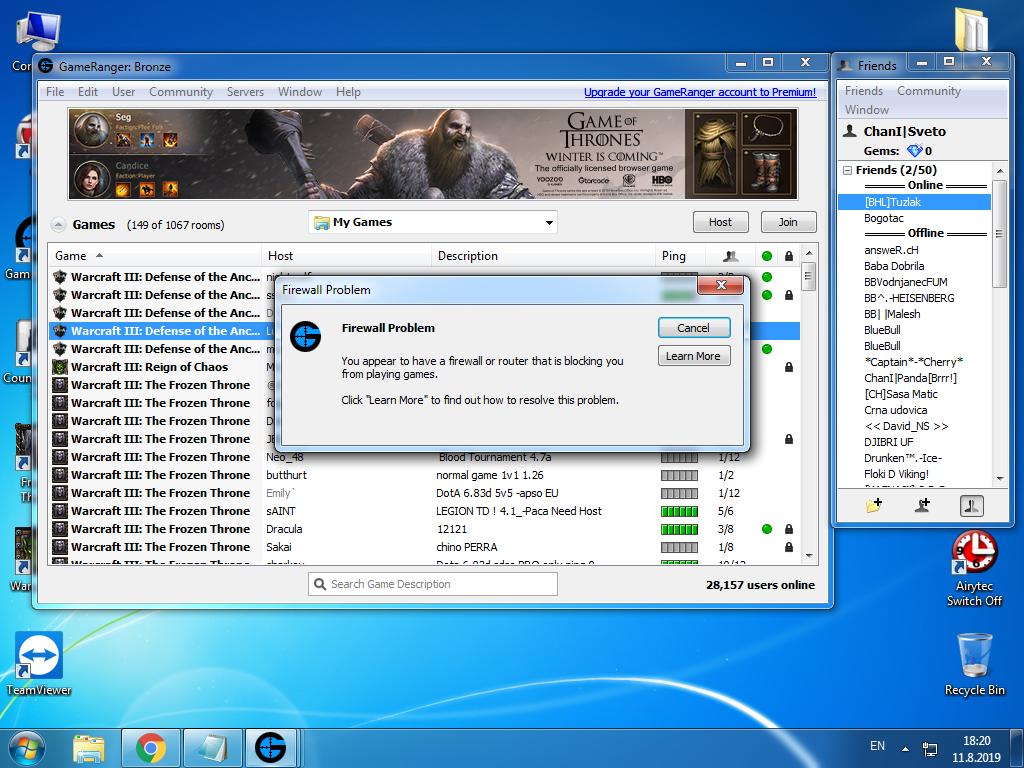Viewport: 1024px width, 768px height.
Task: Toggle the show offline friends button
Action: tap(971, 505)
